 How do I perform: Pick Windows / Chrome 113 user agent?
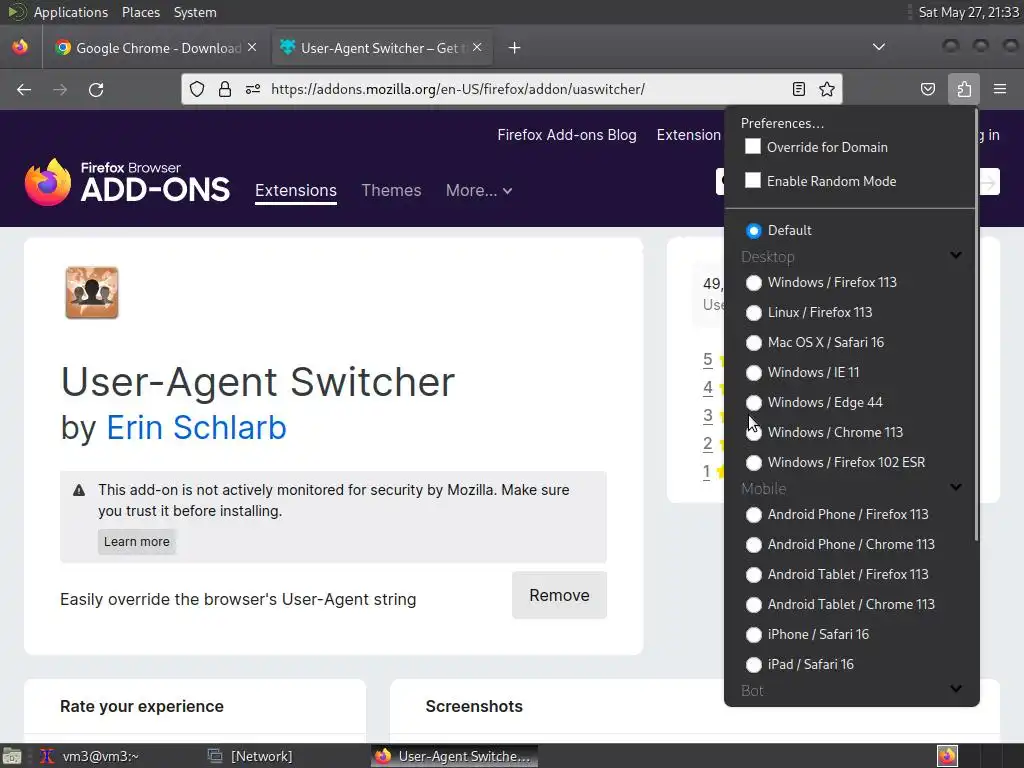pyautogui.click(x=754, y=433)
